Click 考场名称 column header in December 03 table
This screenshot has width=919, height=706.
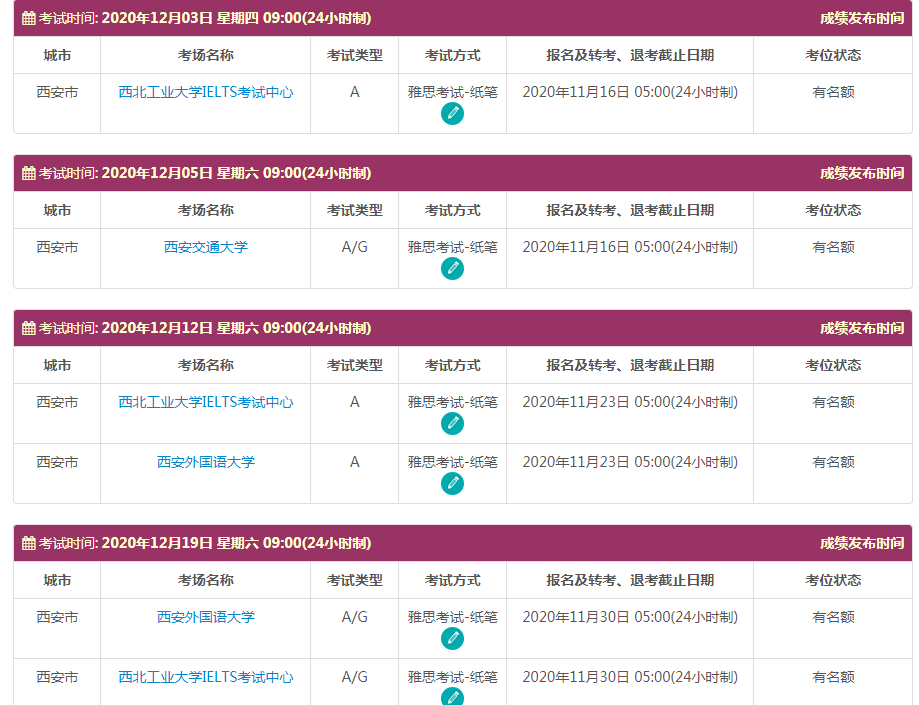[x=206, y=55]
